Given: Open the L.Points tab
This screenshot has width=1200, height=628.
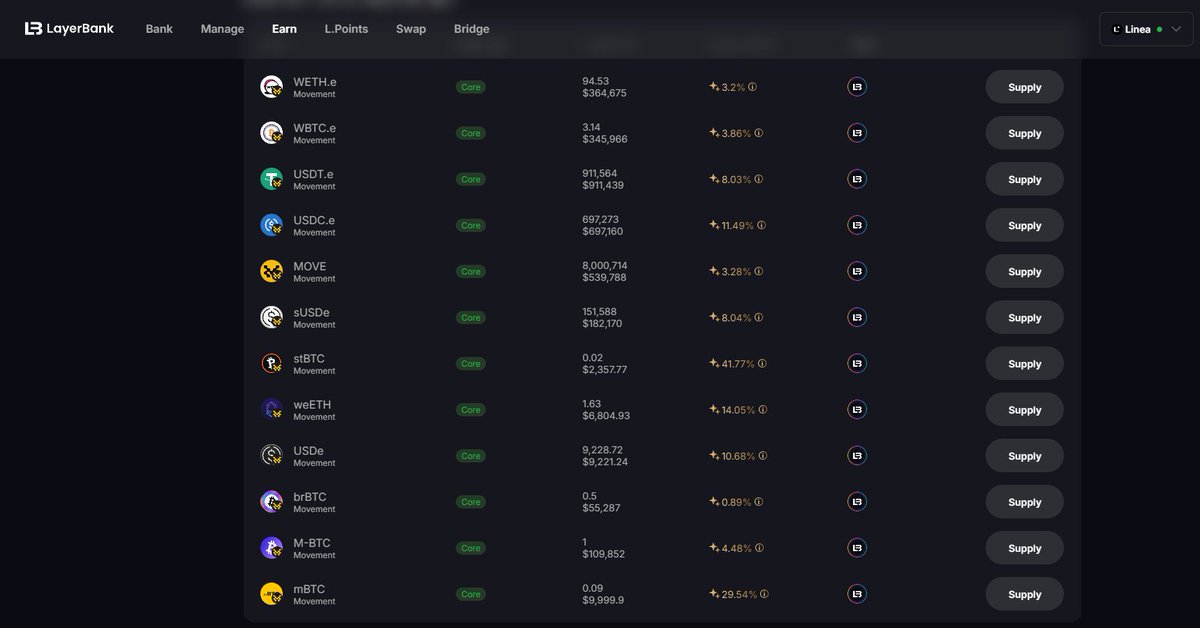Looking at the screenshot, I should (346, 29).
